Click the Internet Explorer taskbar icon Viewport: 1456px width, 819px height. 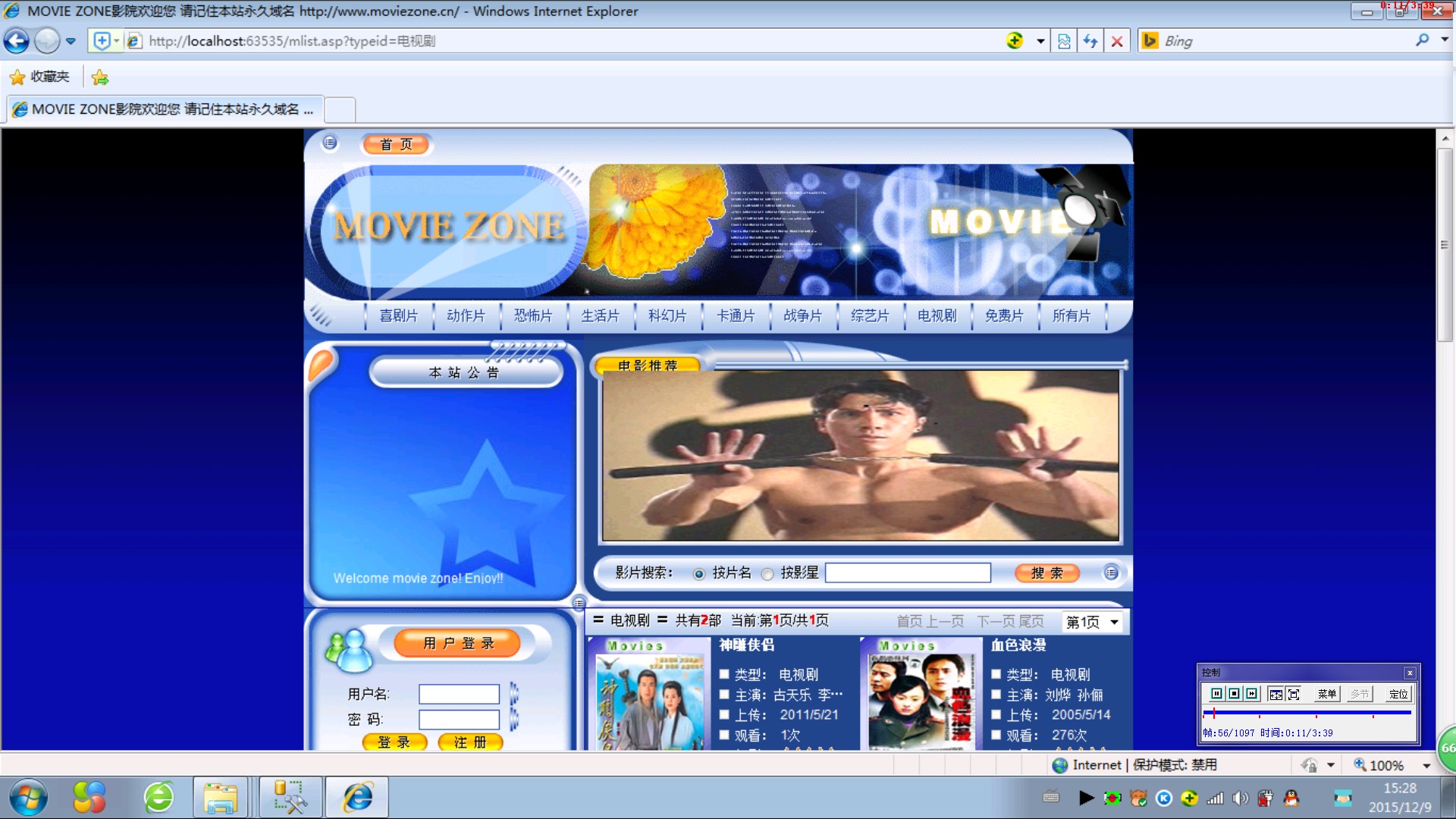click(x=357, y=798)
